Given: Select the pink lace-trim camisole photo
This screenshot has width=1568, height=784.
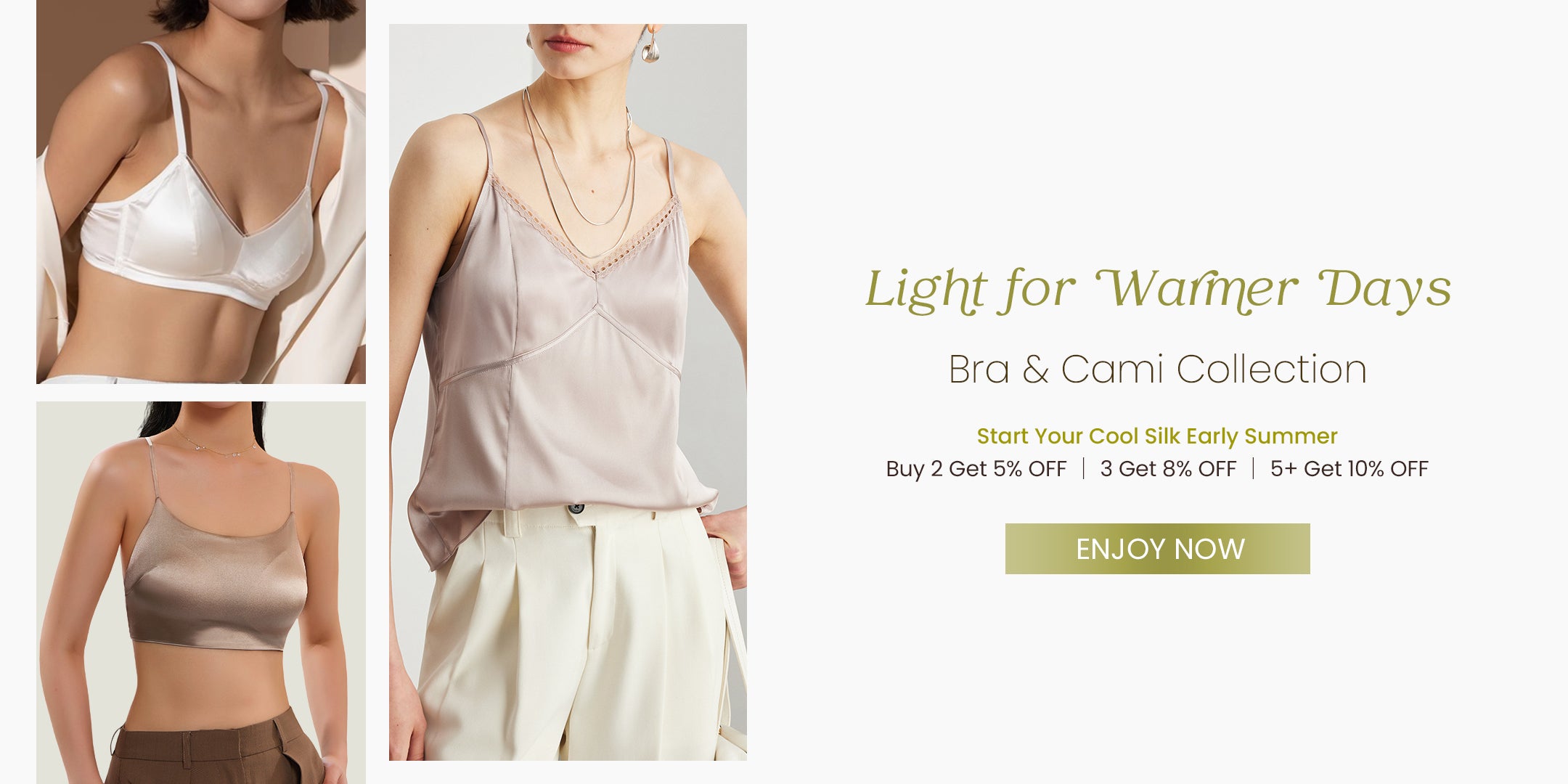Looking at the screenshot, I should coord(568,392).
